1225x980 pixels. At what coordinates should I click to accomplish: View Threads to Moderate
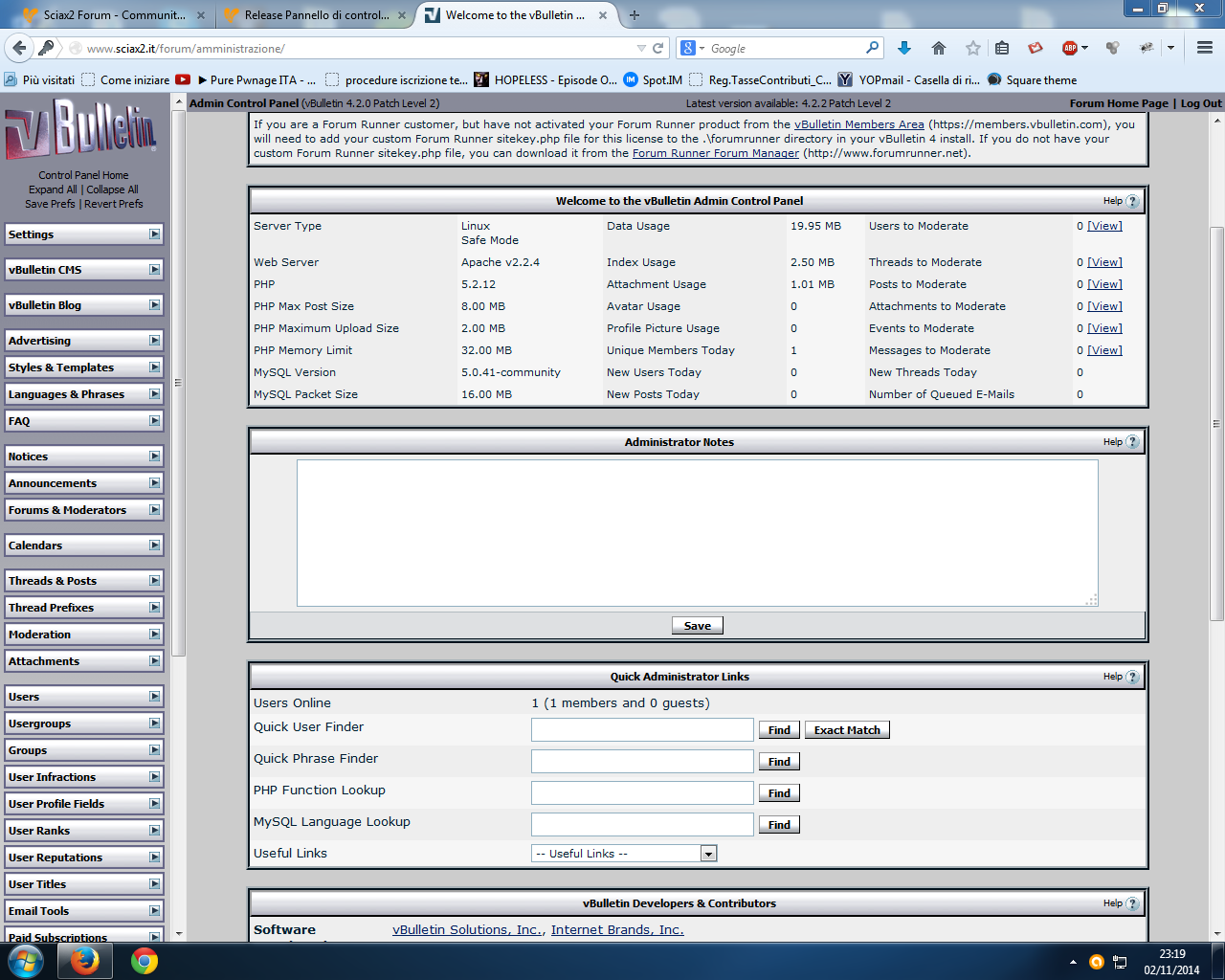coord(1104,262)
